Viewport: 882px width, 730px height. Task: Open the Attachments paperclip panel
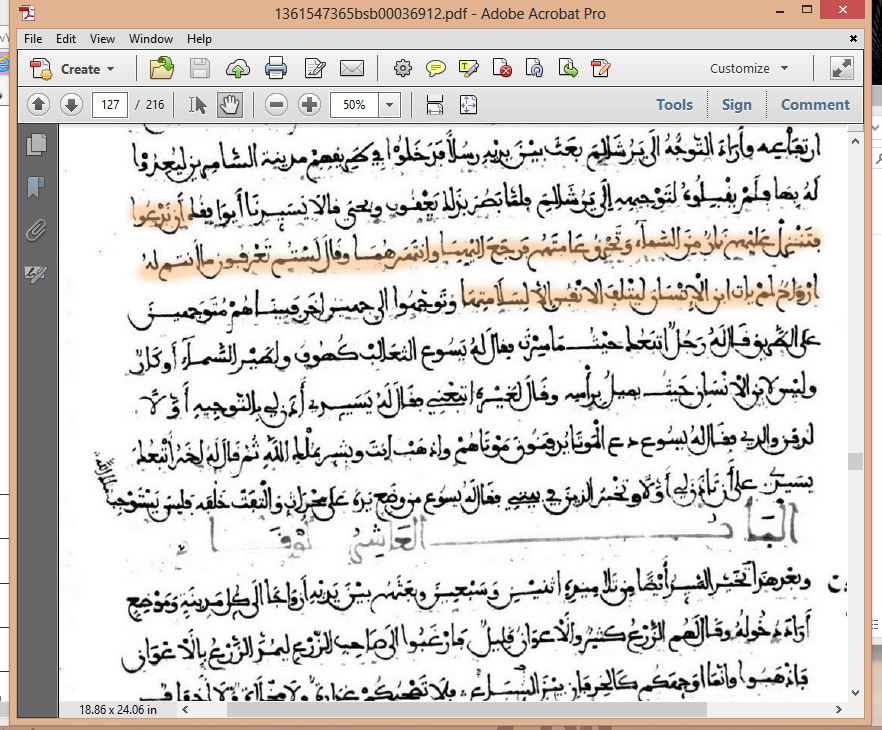click(36, 230)
